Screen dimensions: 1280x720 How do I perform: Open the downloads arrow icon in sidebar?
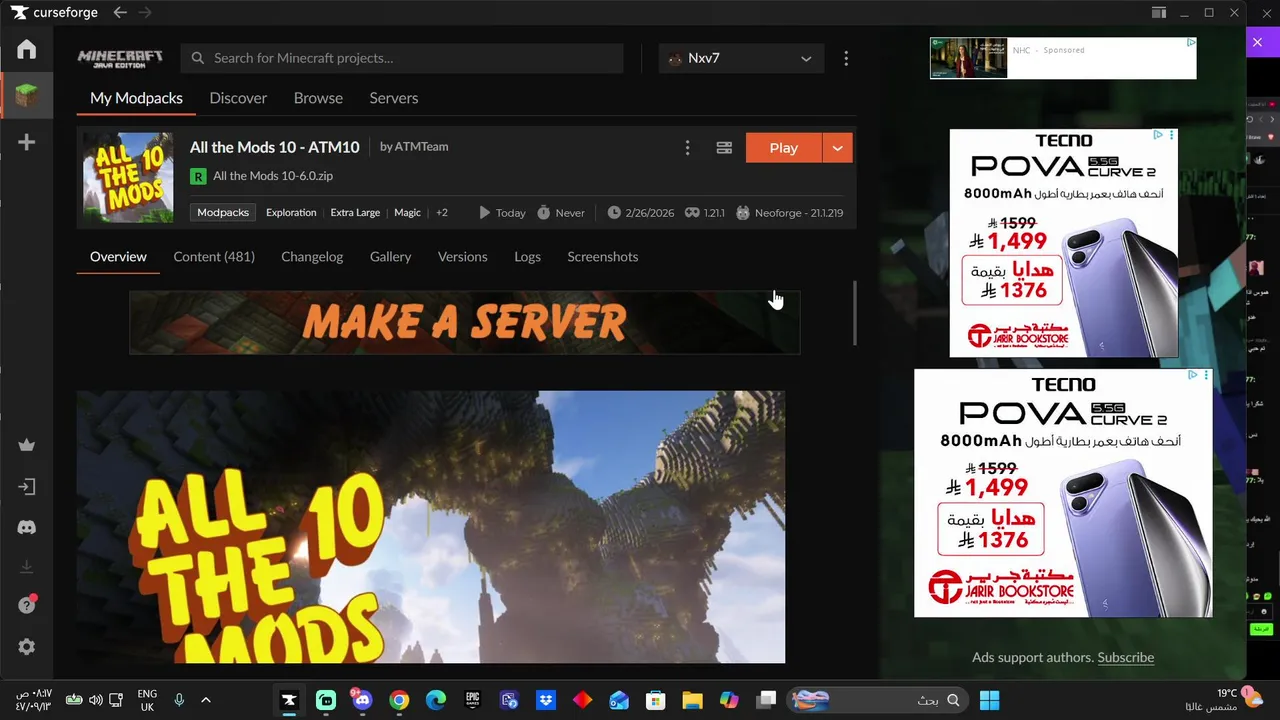27,567
